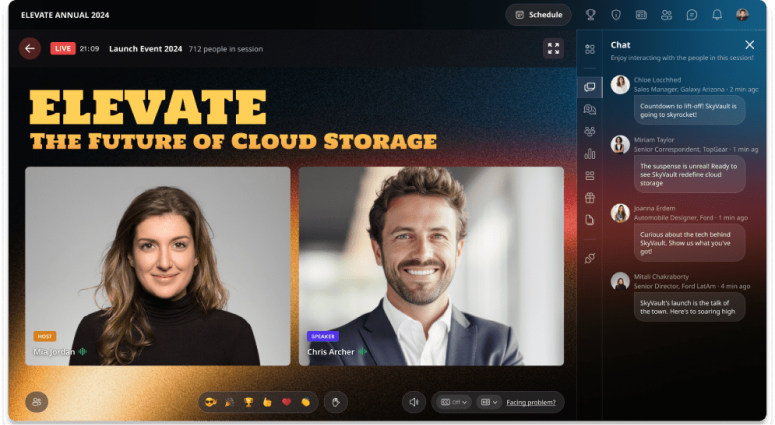Expand the closed captions Off dropdown
Screen dimensions: 775x425
click(x=451, y=402)
